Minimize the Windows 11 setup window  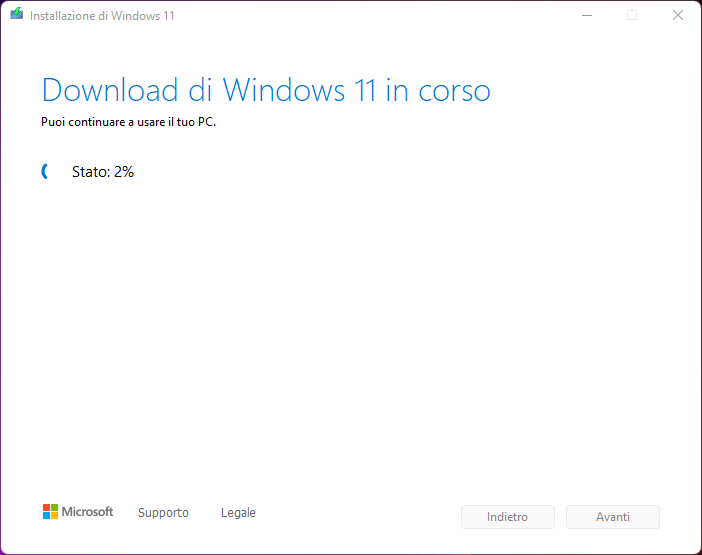pos(585,15)
